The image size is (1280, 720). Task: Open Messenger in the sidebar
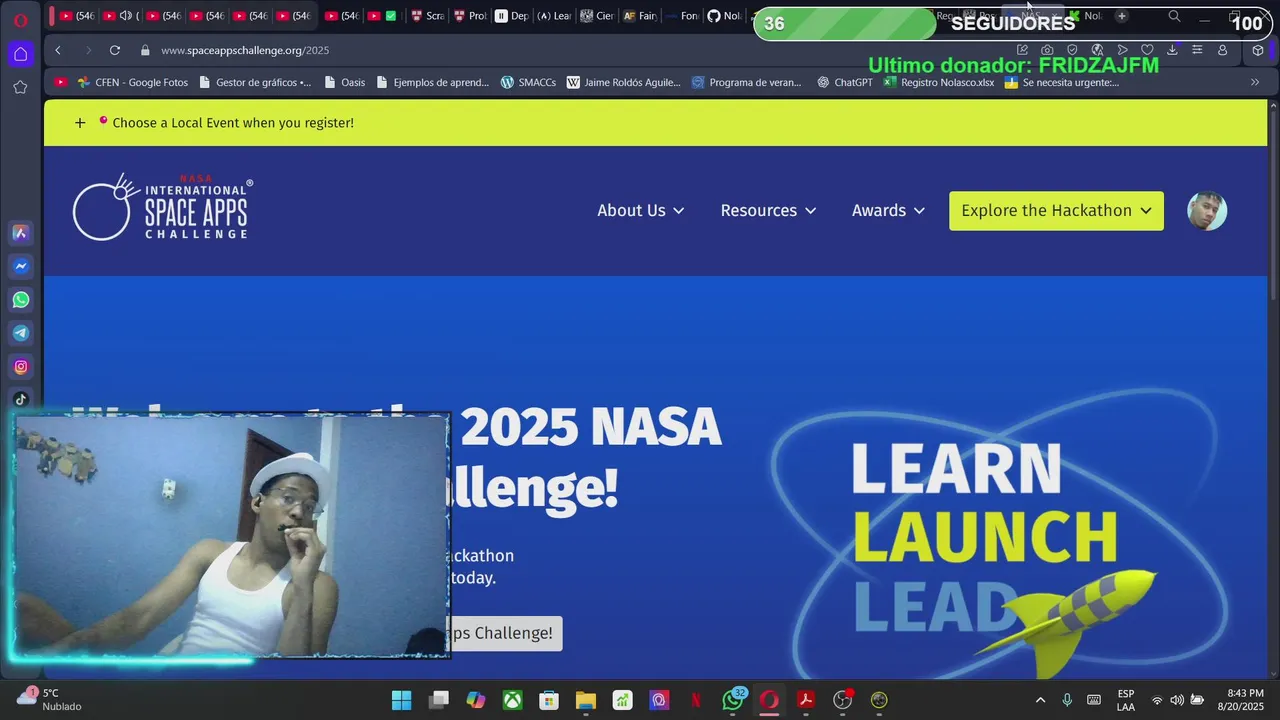pos(20,266)
